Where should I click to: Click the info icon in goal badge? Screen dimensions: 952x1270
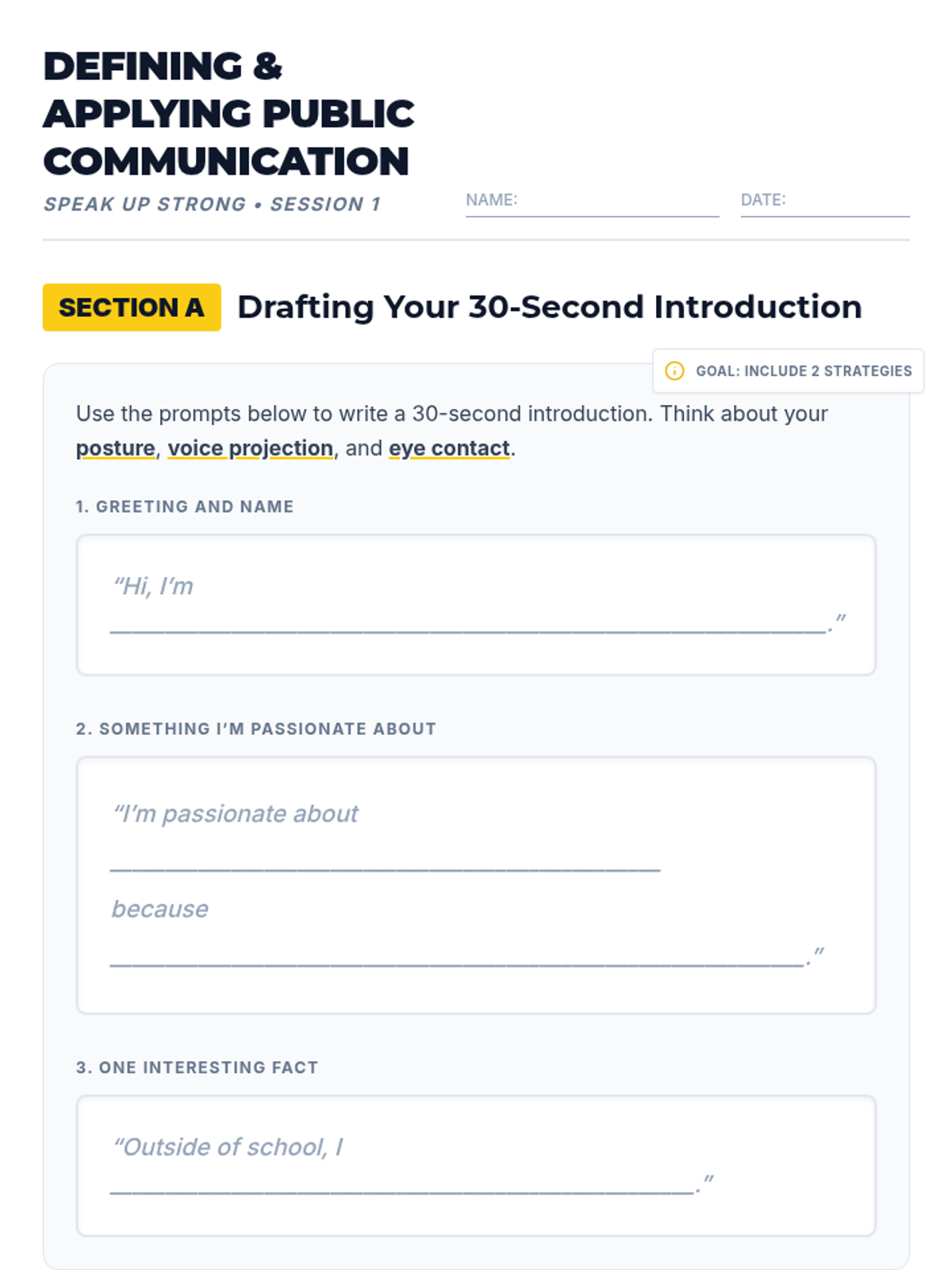click(x=674, y=371)
